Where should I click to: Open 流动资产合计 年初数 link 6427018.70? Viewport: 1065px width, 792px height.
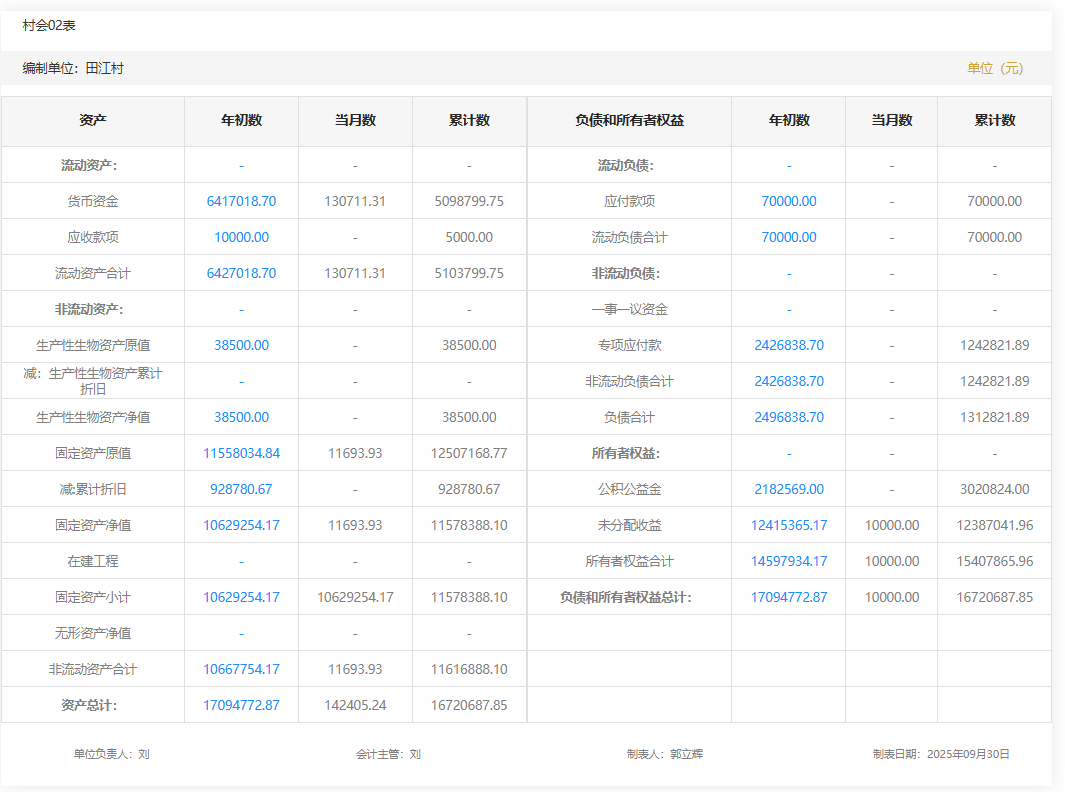(241, 273)
